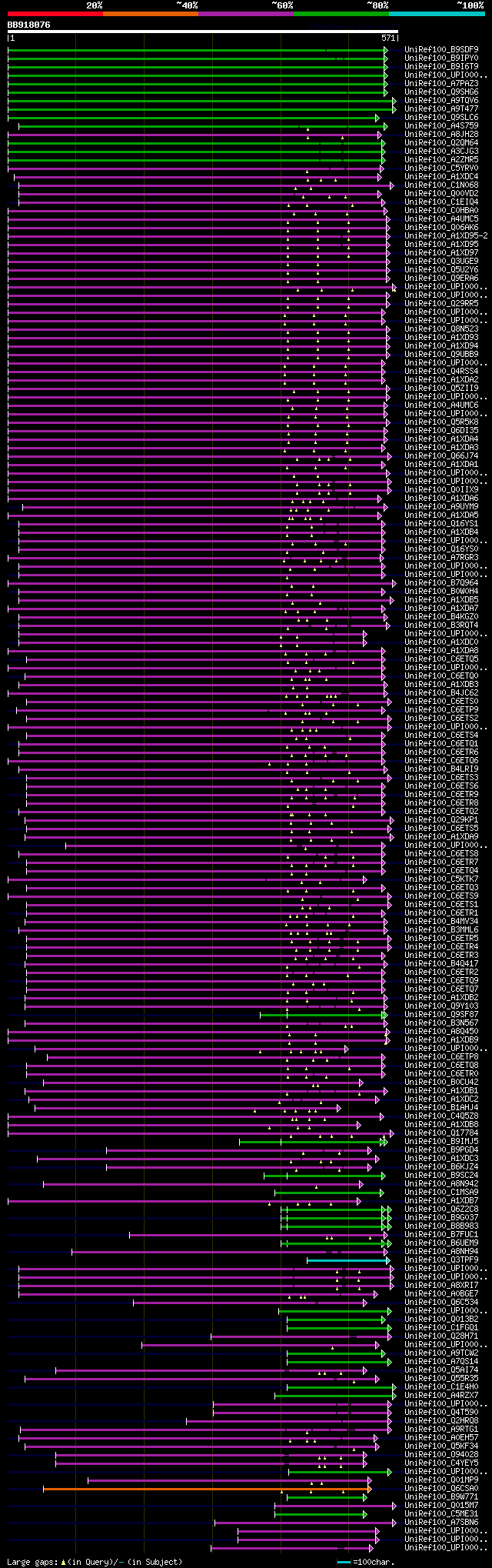Select label UniRef100_C0HBA0
Screen dimensions: 492x1568
[441, 210]
